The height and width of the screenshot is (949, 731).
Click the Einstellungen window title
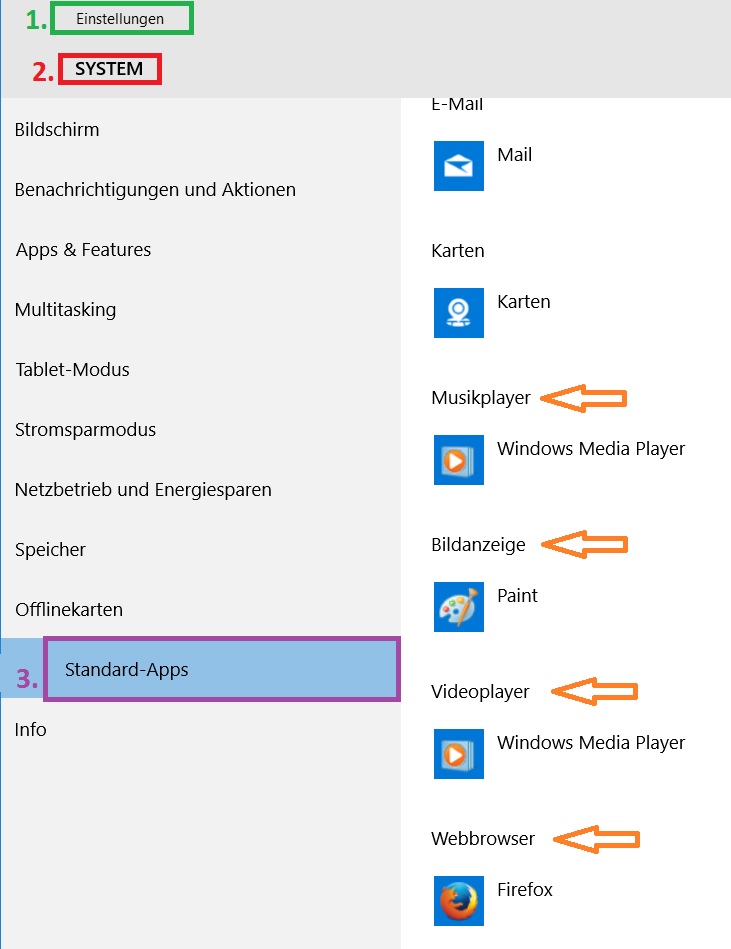coord(120,19)
